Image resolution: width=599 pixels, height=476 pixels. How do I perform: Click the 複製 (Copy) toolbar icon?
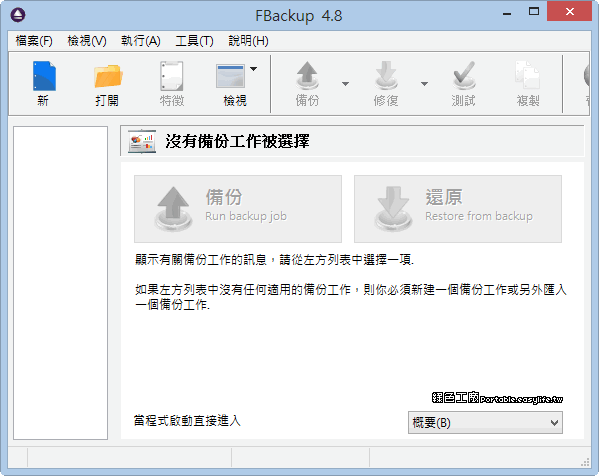(x=528, y=75)
